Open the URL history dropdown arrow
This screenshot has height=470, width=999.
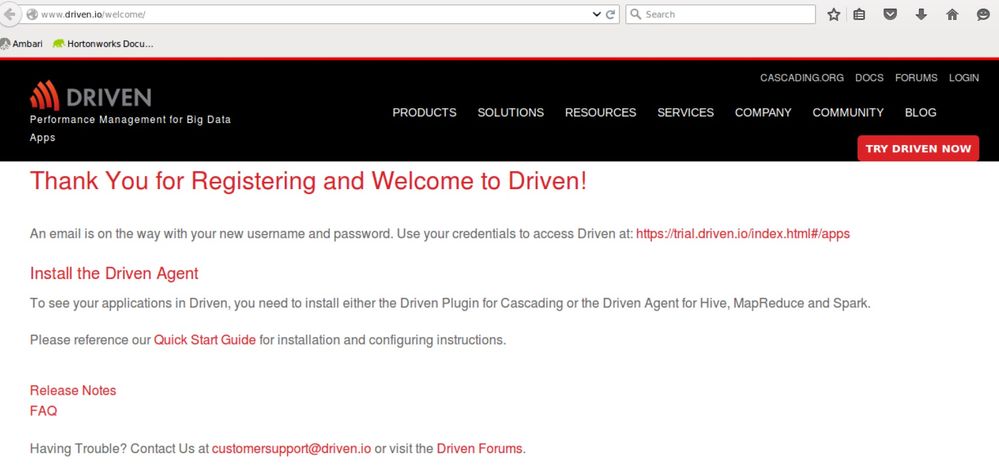(596, 14)
